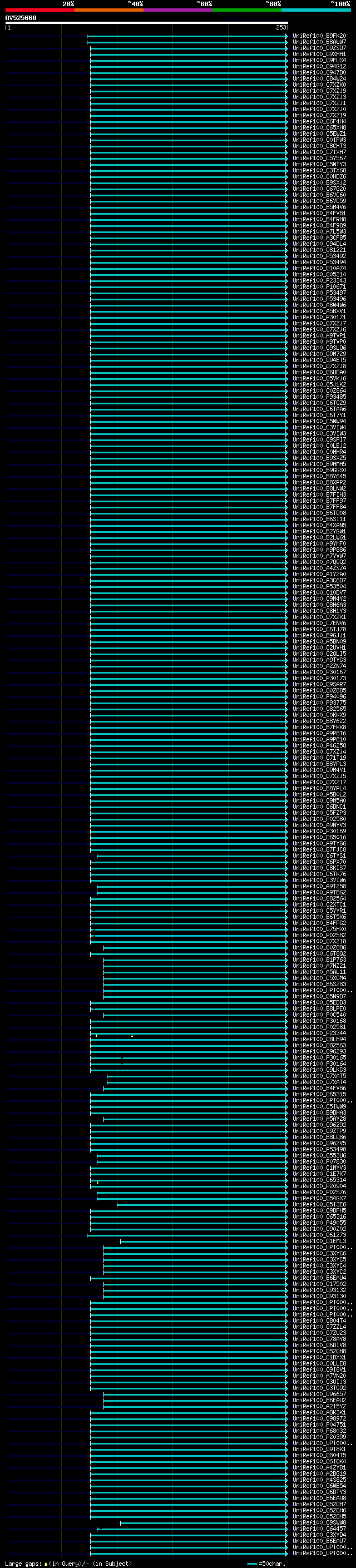
Task: Click hit label UniRef100_A5AL11
Action: click(319, 972)
